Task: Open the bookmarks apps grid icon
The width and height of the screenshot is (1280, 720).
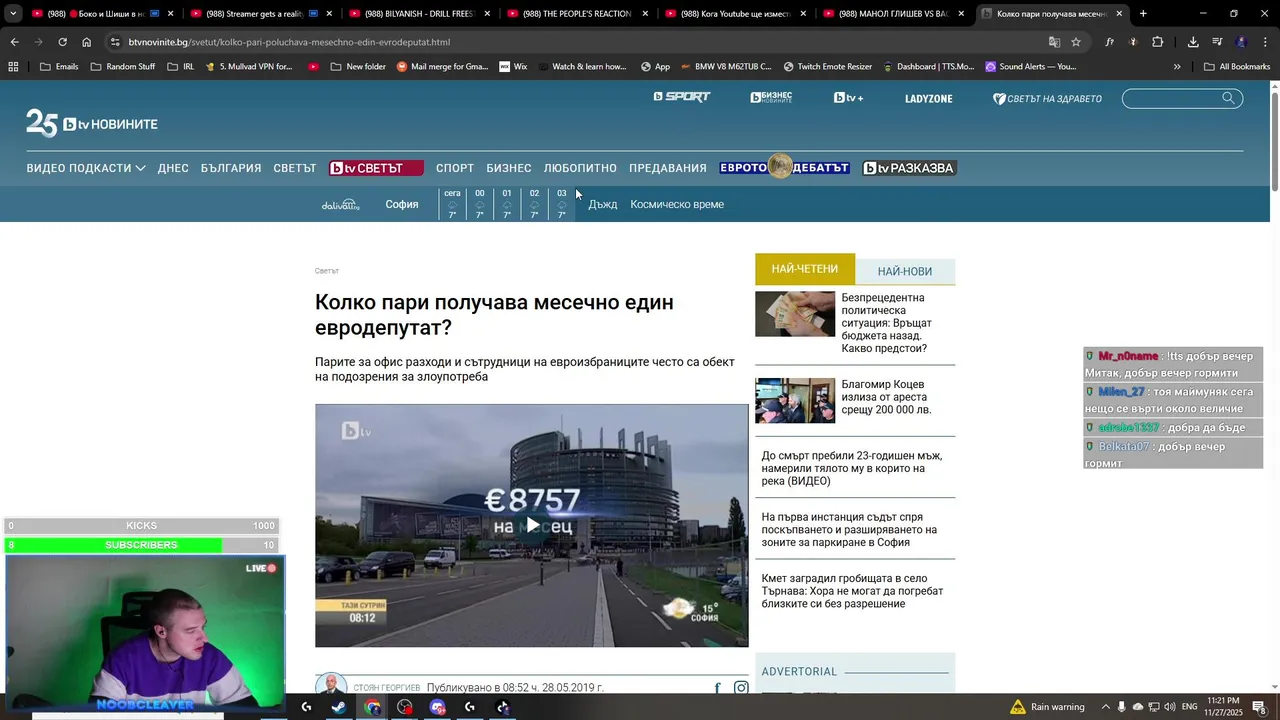Action: [13, 67]
